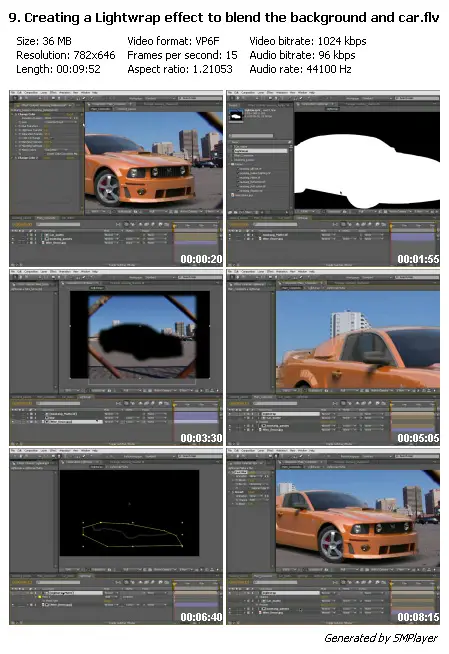Click the 00:08:15 timestamp label
This screenshot has height=654, width=449.
click(x=418, y=617)
